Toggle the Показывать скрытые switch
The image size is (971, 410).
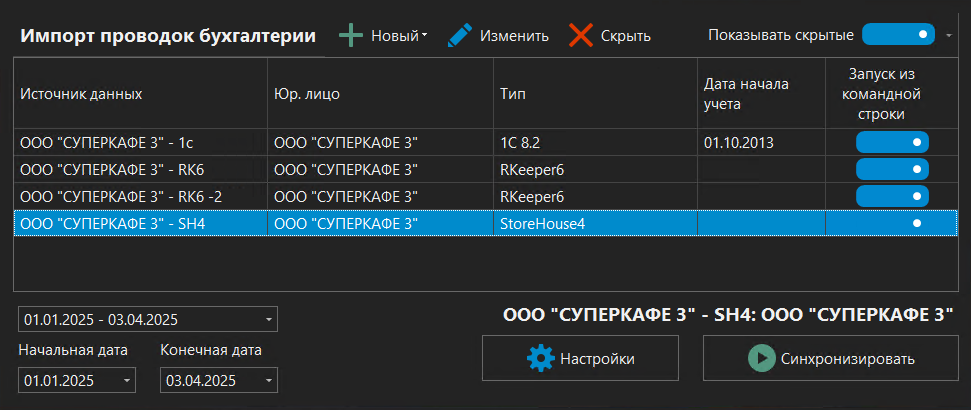tap(897, 35)
